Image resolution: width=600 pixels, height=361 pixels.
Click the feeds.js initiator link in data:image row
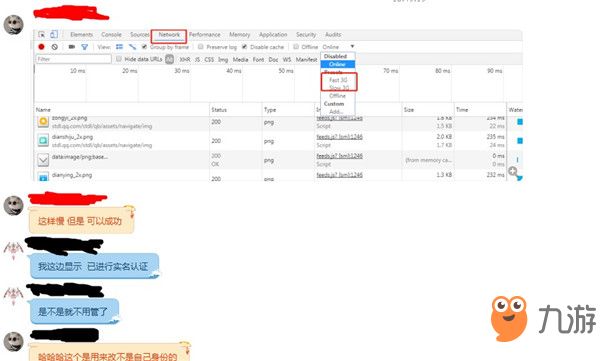(x=339, y=156)
